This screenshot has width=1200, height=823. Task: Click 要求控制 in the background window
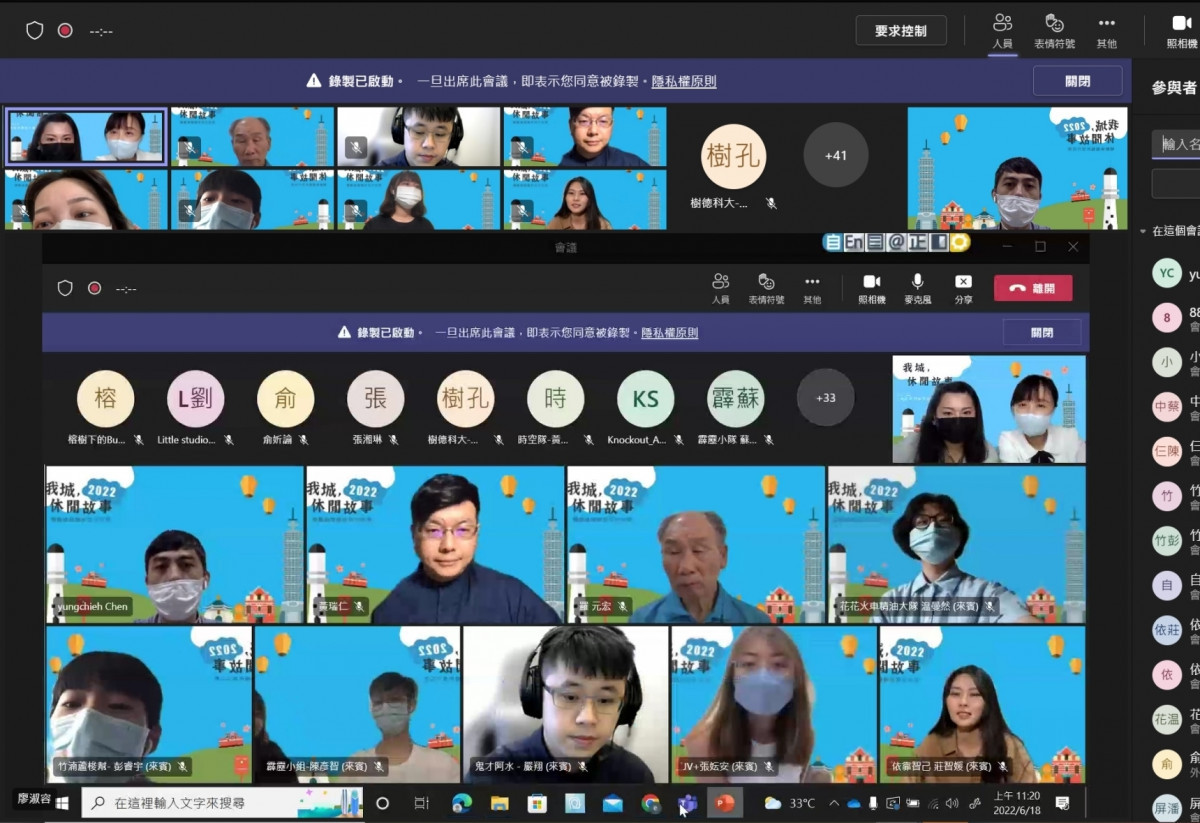click(x=901, y=30)
